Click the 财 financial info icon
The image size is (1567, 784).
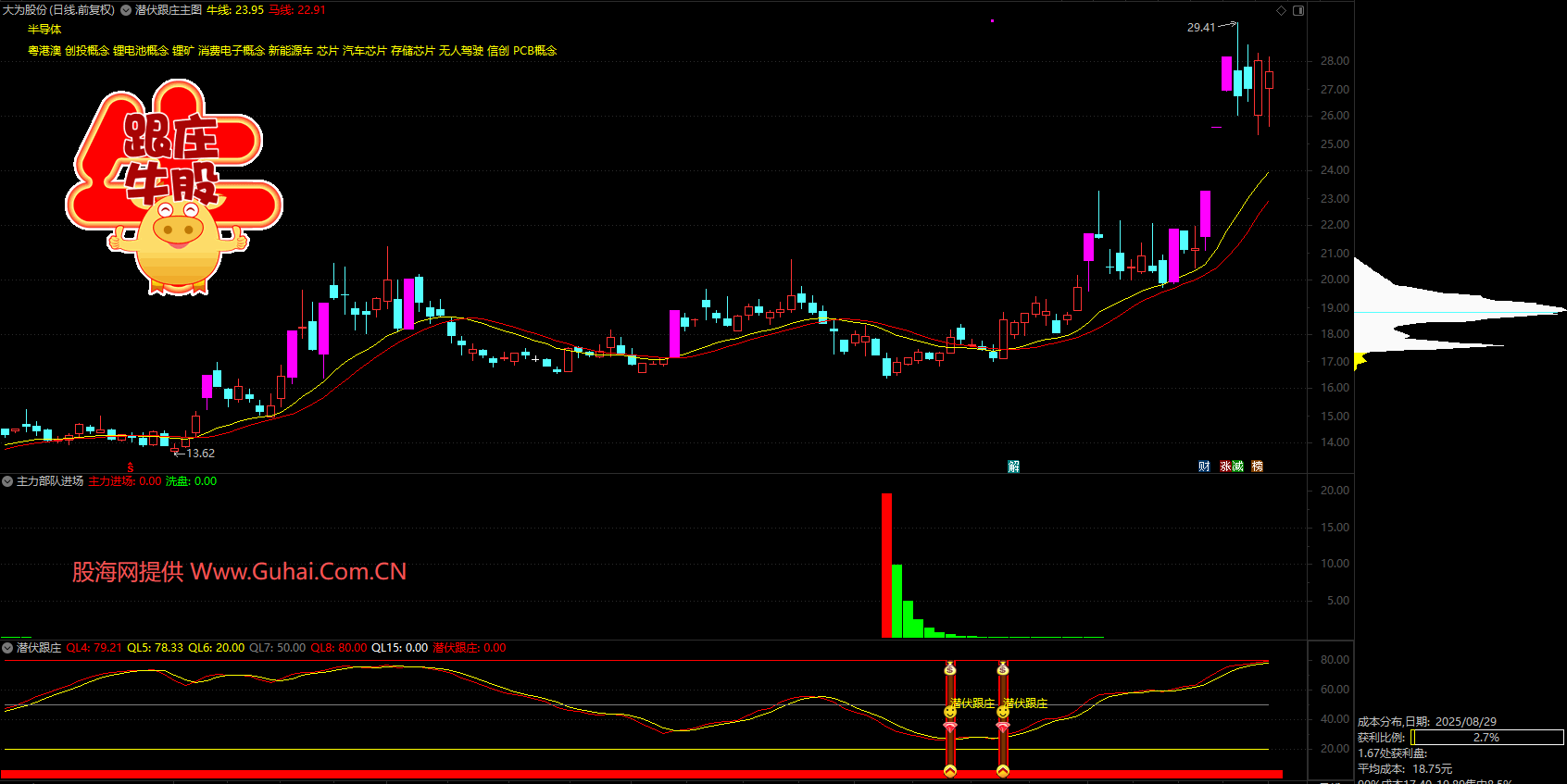[1204, 467]
